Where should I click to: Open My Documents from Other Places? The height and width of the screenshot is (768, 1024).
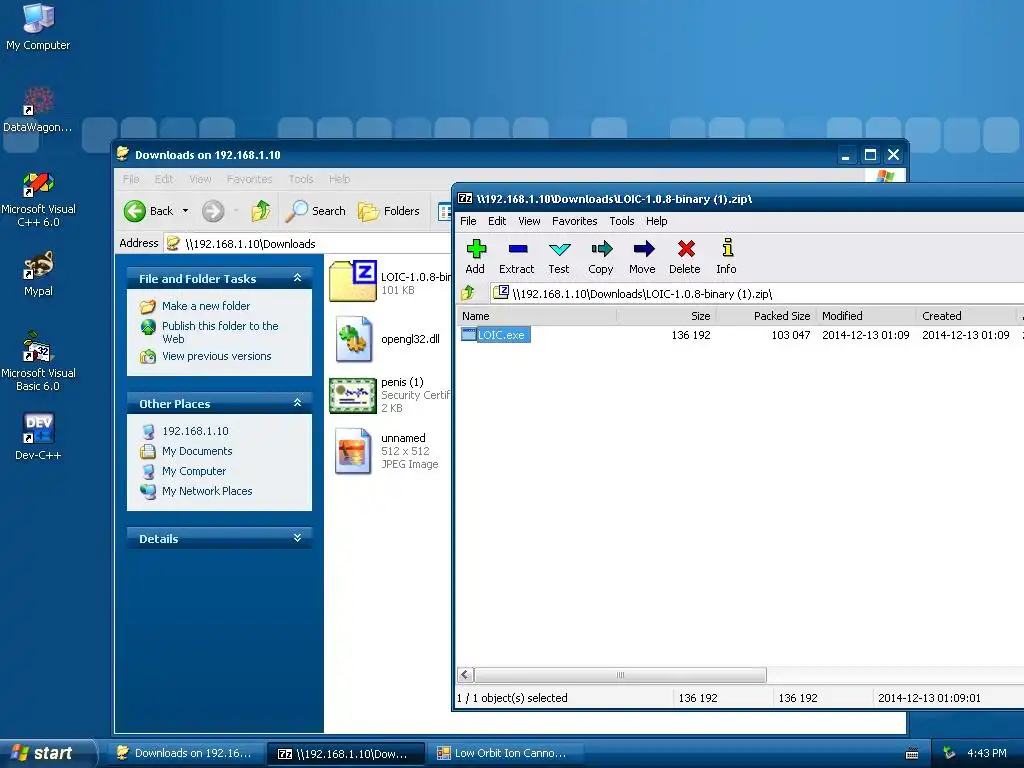(x=197, y=451)
